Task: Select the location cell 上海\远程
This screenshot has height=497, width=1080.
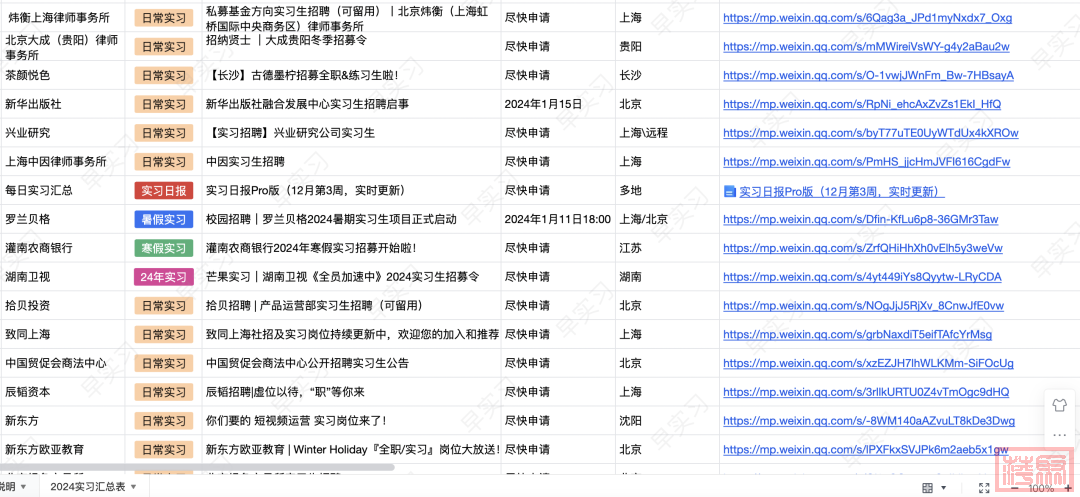Action: point(667,133)
